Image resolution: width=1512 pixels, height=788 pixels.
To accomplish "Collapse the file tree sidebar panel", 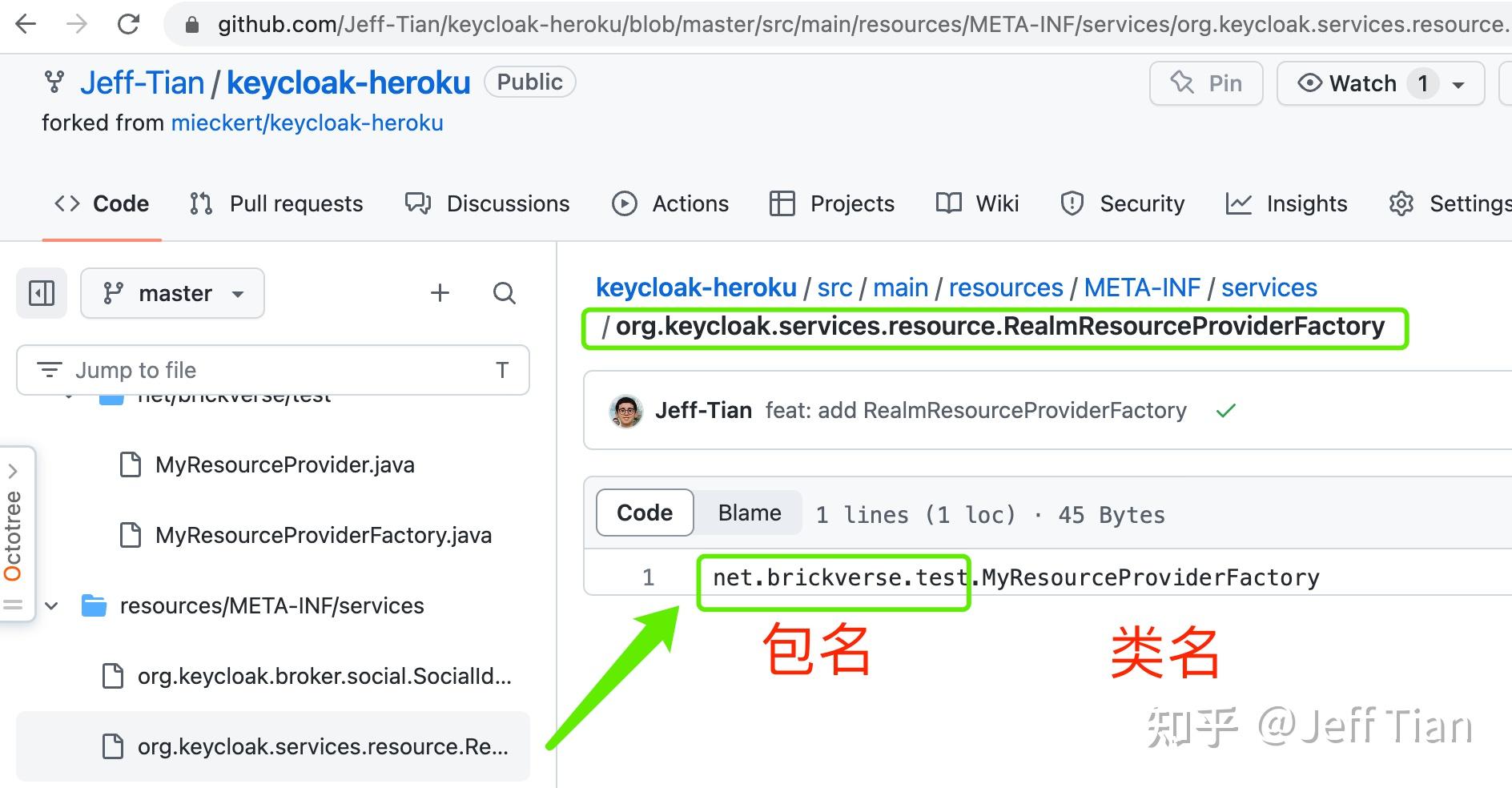I will coord(41,293).
